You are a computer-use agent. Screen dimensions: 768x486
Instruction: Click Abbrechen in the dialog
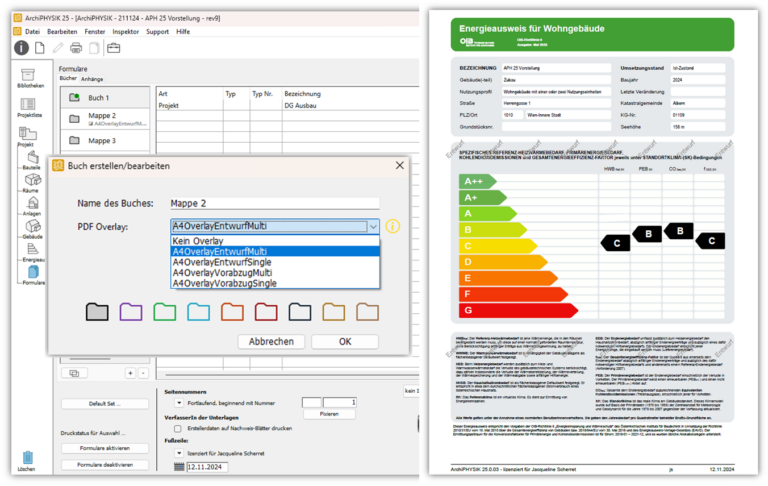pos(271,341)
